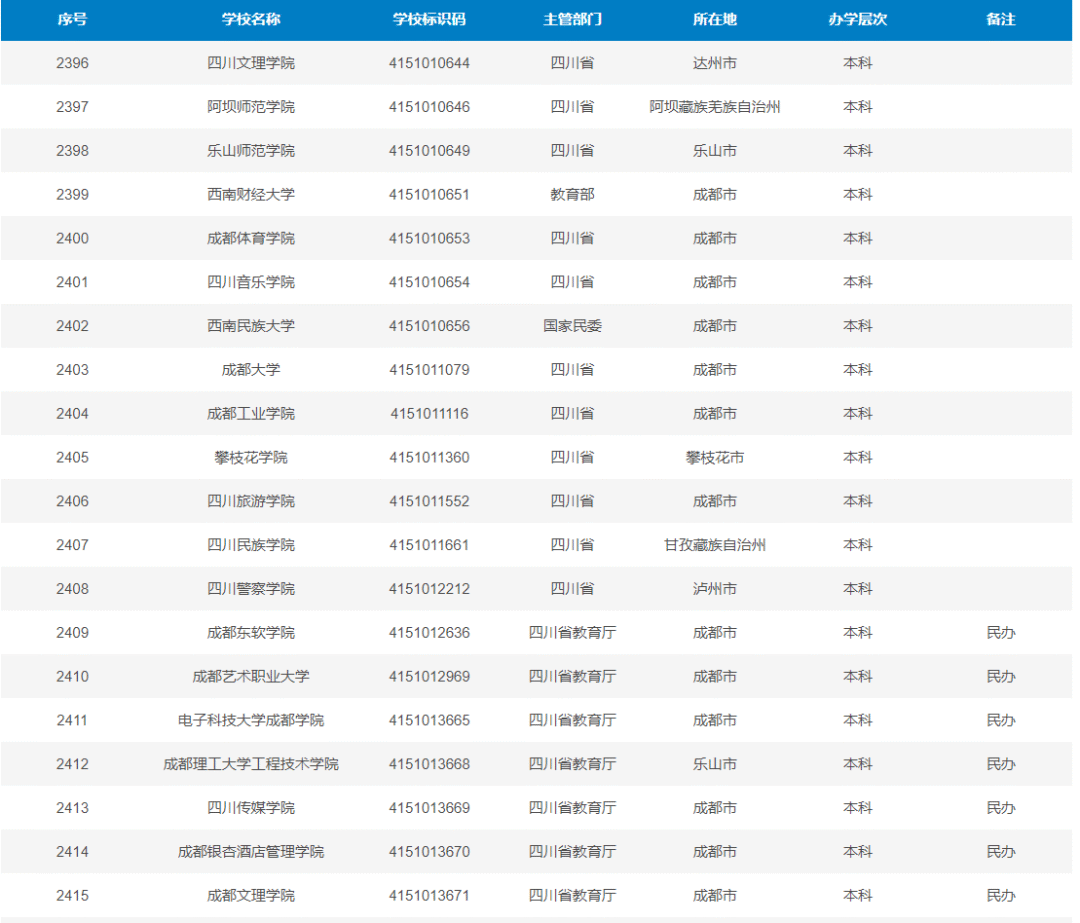Select school name 四川警察学院

(251, 589)
